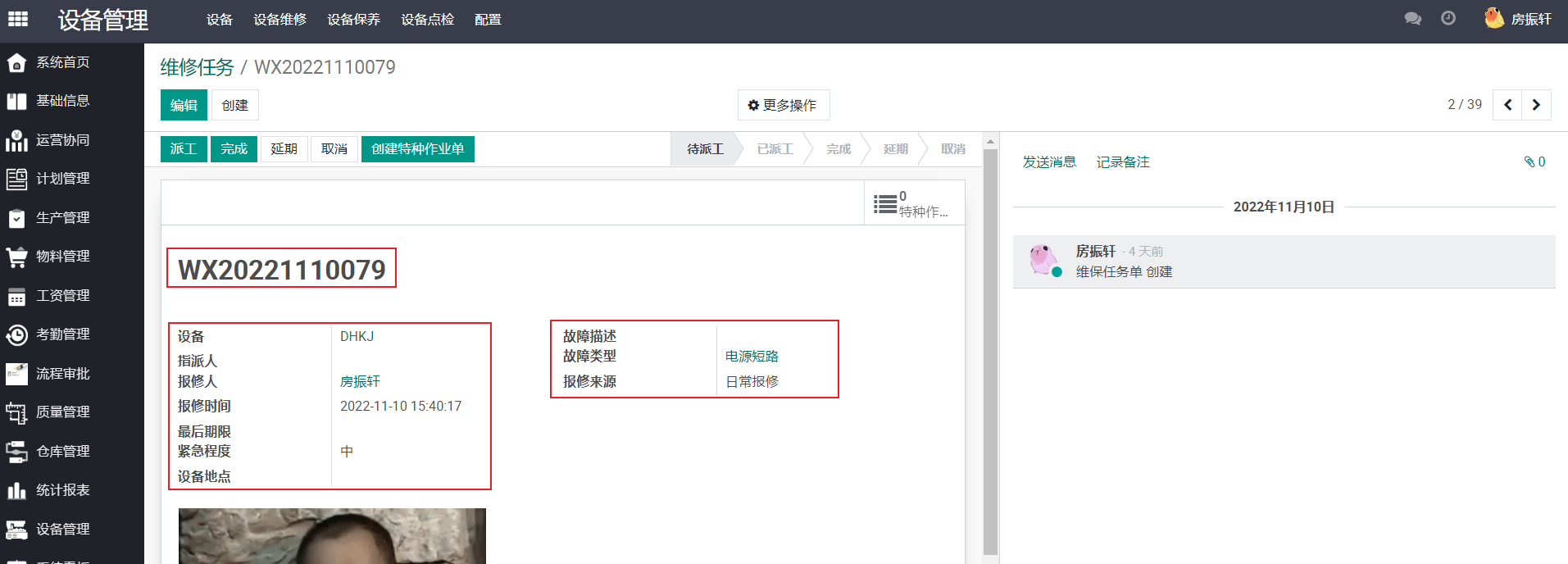Screen dimensions: 1568x564
Task: Open user menu 房振轩
Action: point(1519,19)
